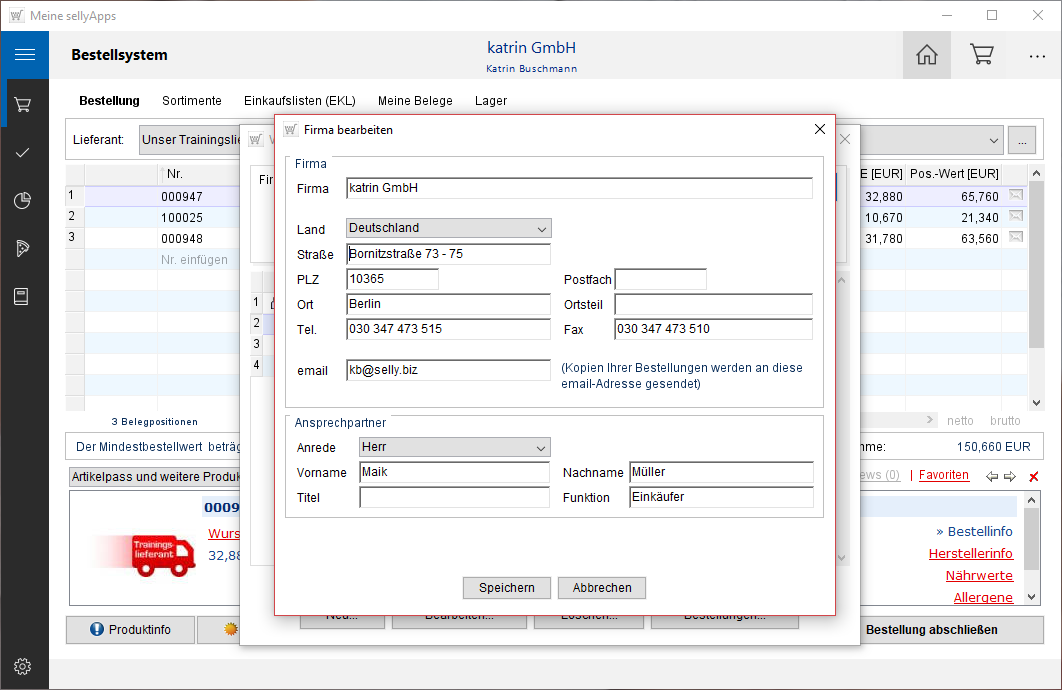The image size is (1062, 690).
Task: Open settings gear at sidebar bottom
Action: 24,666
